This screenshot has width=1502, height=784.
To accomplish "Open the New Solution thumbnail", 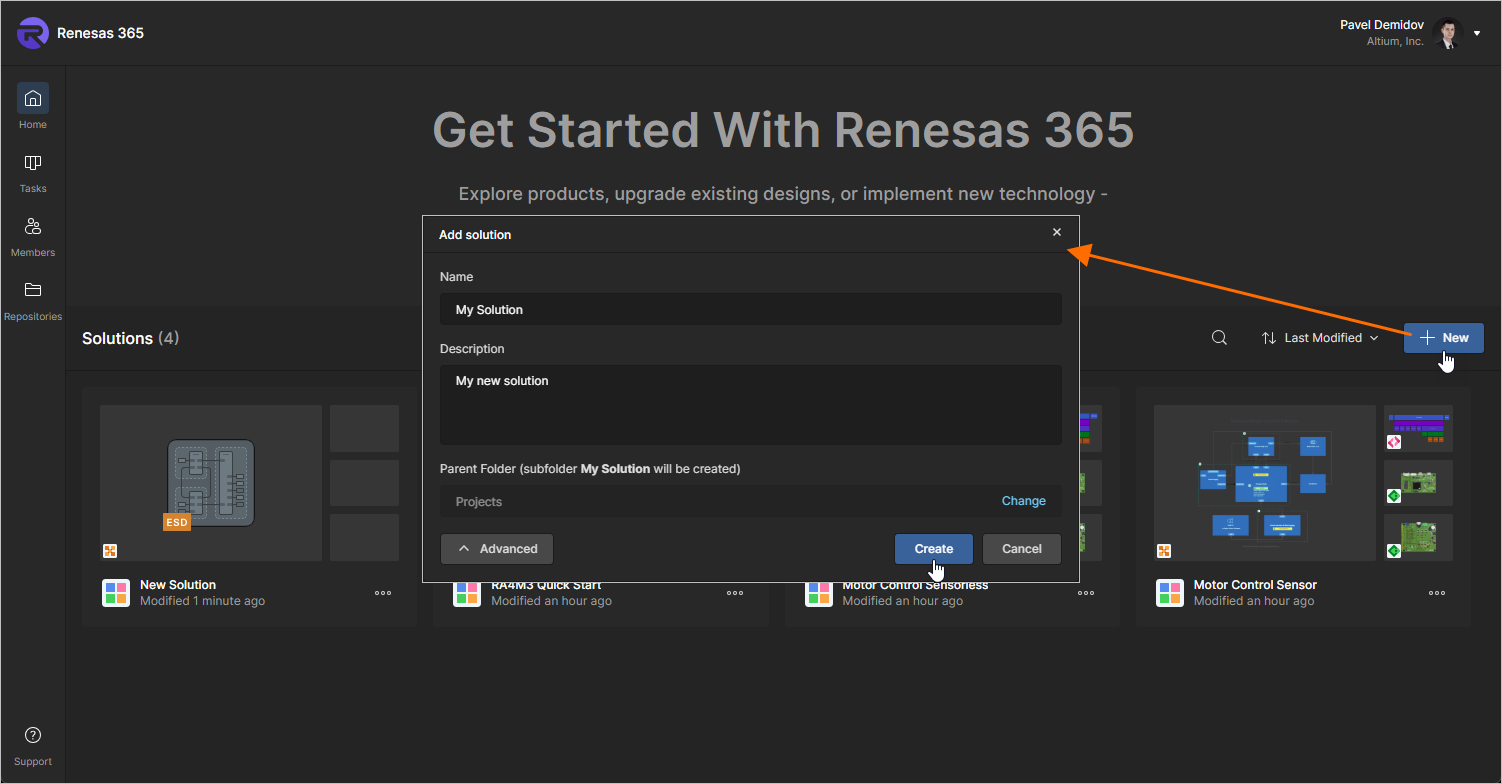I will 211,483.
